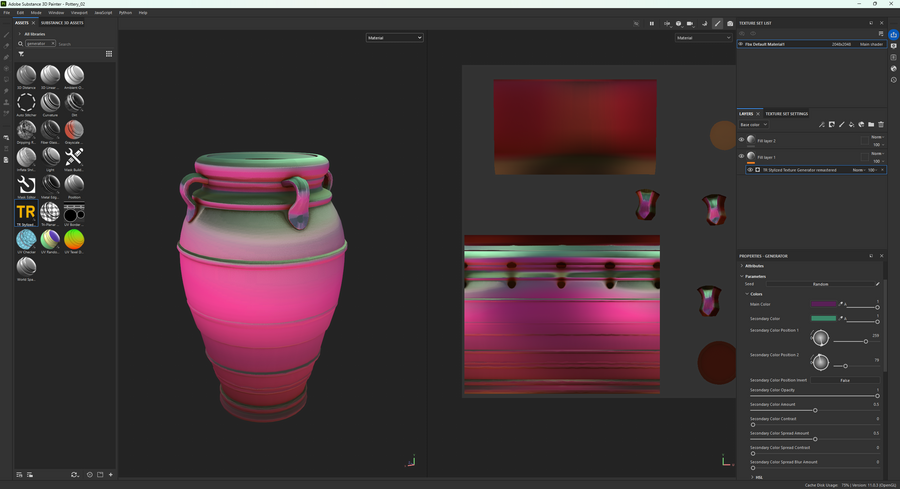900x489 pixels.
Task: Toggle Secondary Color Position Invert False button
Action: tap(845, 380)
